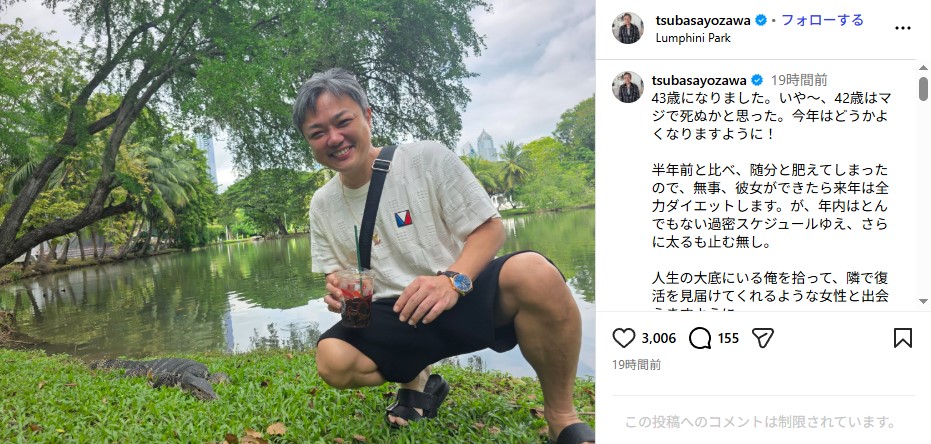
Task: Open tsubasayozawa profile from header username
Action: [x=703, y=20]
